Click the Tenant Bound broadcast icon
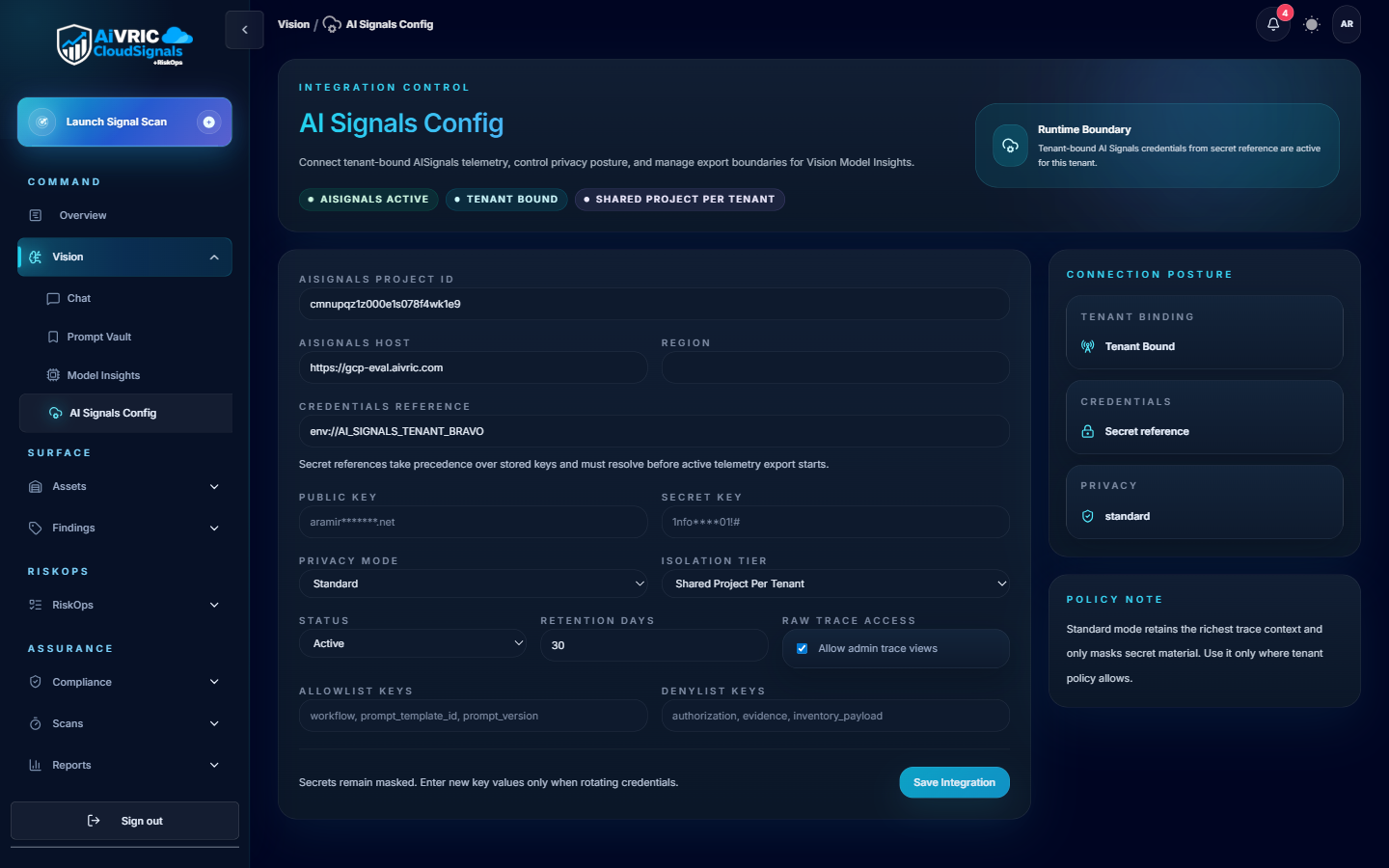The width and height of the screenshot is (1389, 868). coord(1088,346)
